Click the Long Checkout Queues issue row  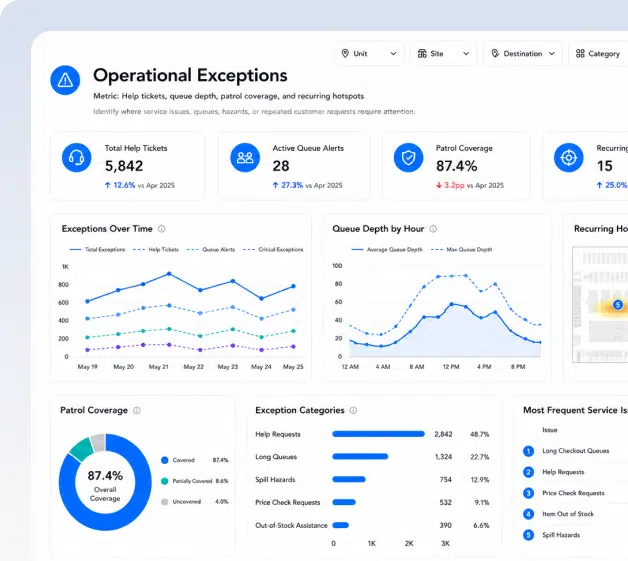576,451
